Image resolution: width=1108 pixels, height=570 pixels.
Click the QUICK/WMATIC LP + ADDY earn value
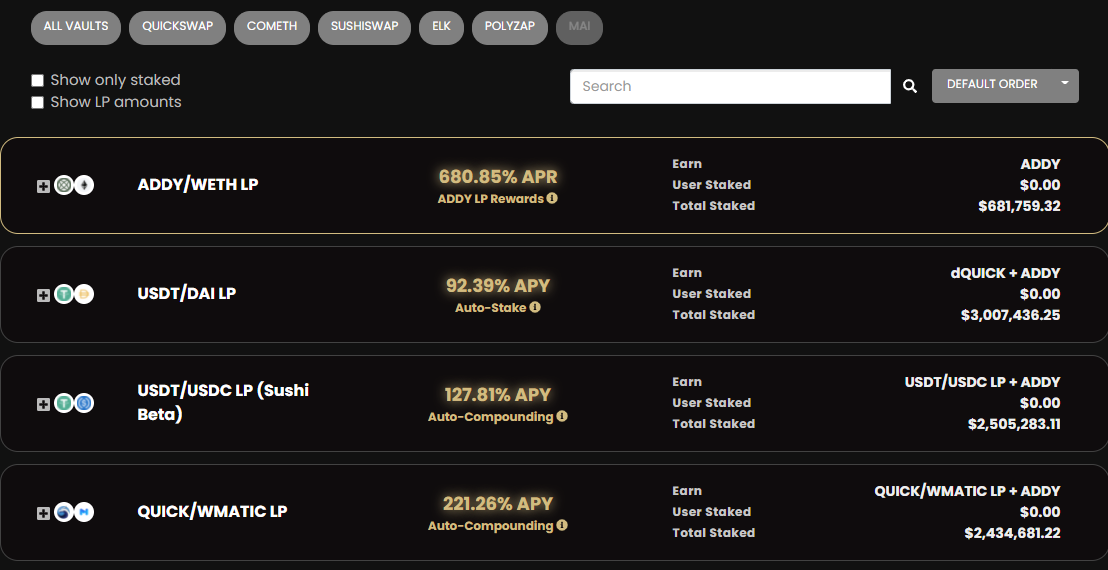click(967, 490)
